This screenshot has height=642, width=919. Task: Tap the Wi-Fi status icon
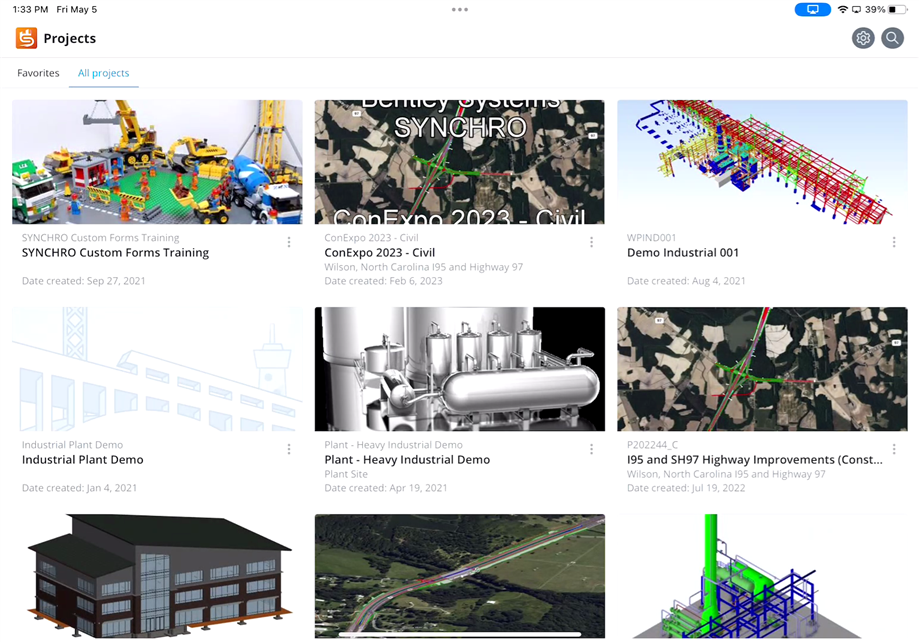(x=843, y=9)
